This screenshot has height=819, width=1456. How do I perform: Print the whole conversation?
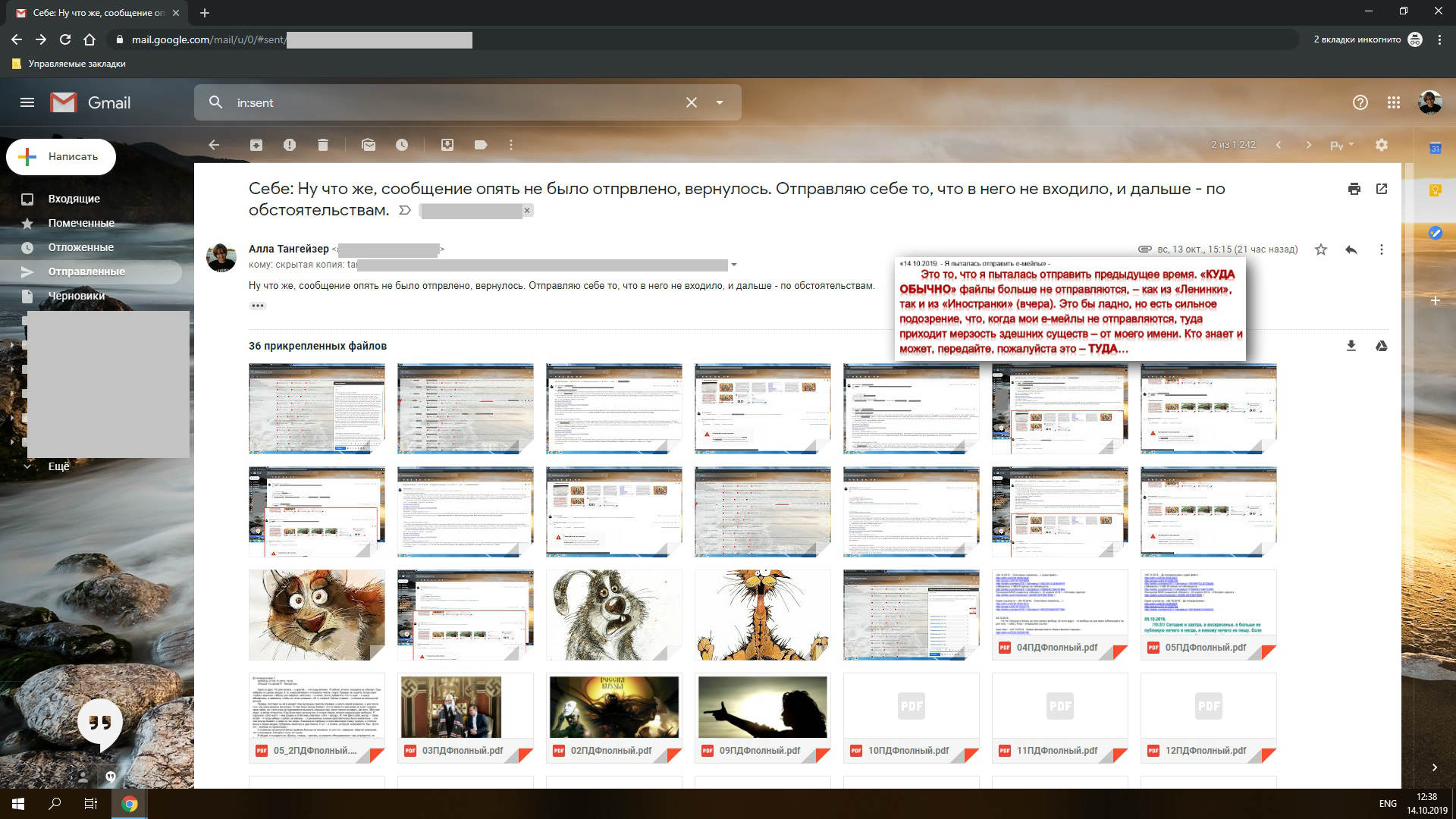(1354, 189)
